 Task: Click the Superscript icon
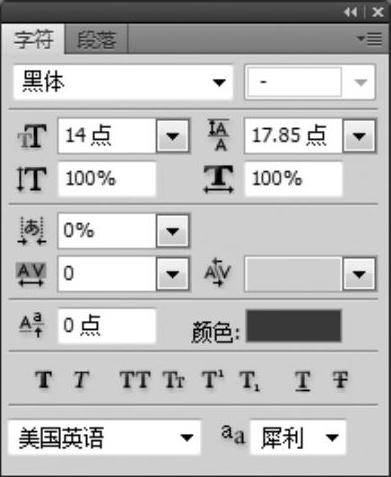point(213,380)
